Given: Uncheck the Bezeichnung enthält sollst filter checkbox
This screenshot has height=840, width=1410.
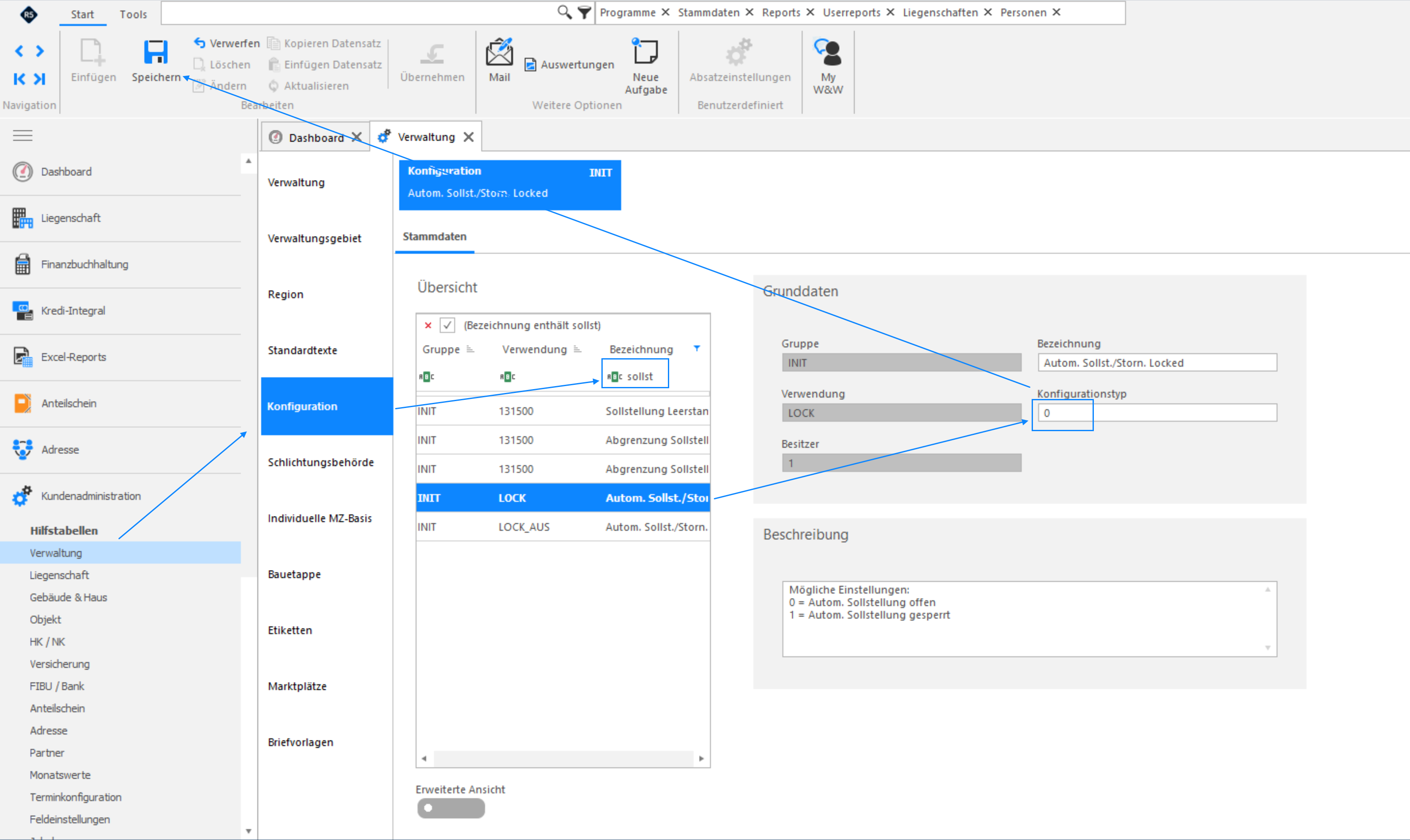Looking at the screenshot, I should click(x=447, y=325).
